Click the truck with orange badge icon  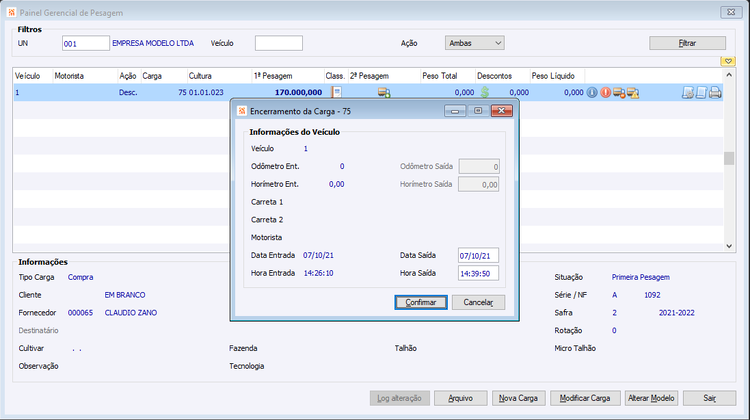click(619, 92)
